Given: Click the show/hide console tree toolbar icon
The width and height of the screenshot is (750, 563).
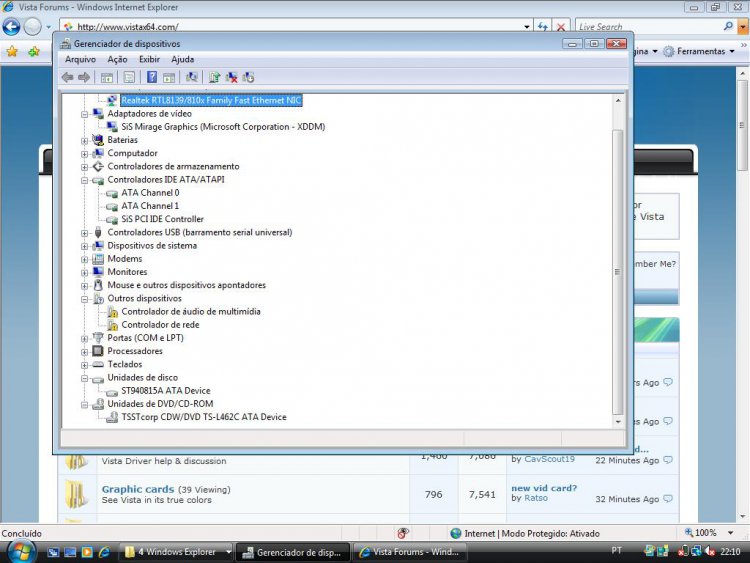Looking at the screenshot, I should (107, 77).
